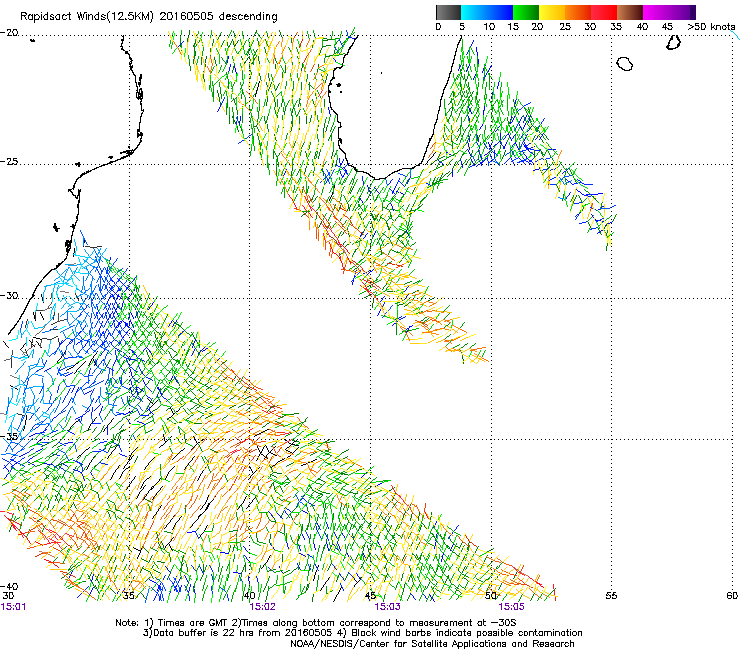Click the '55' longitude axis label
The height and width of the screenshot is (650, 740).
pos(611,595)
